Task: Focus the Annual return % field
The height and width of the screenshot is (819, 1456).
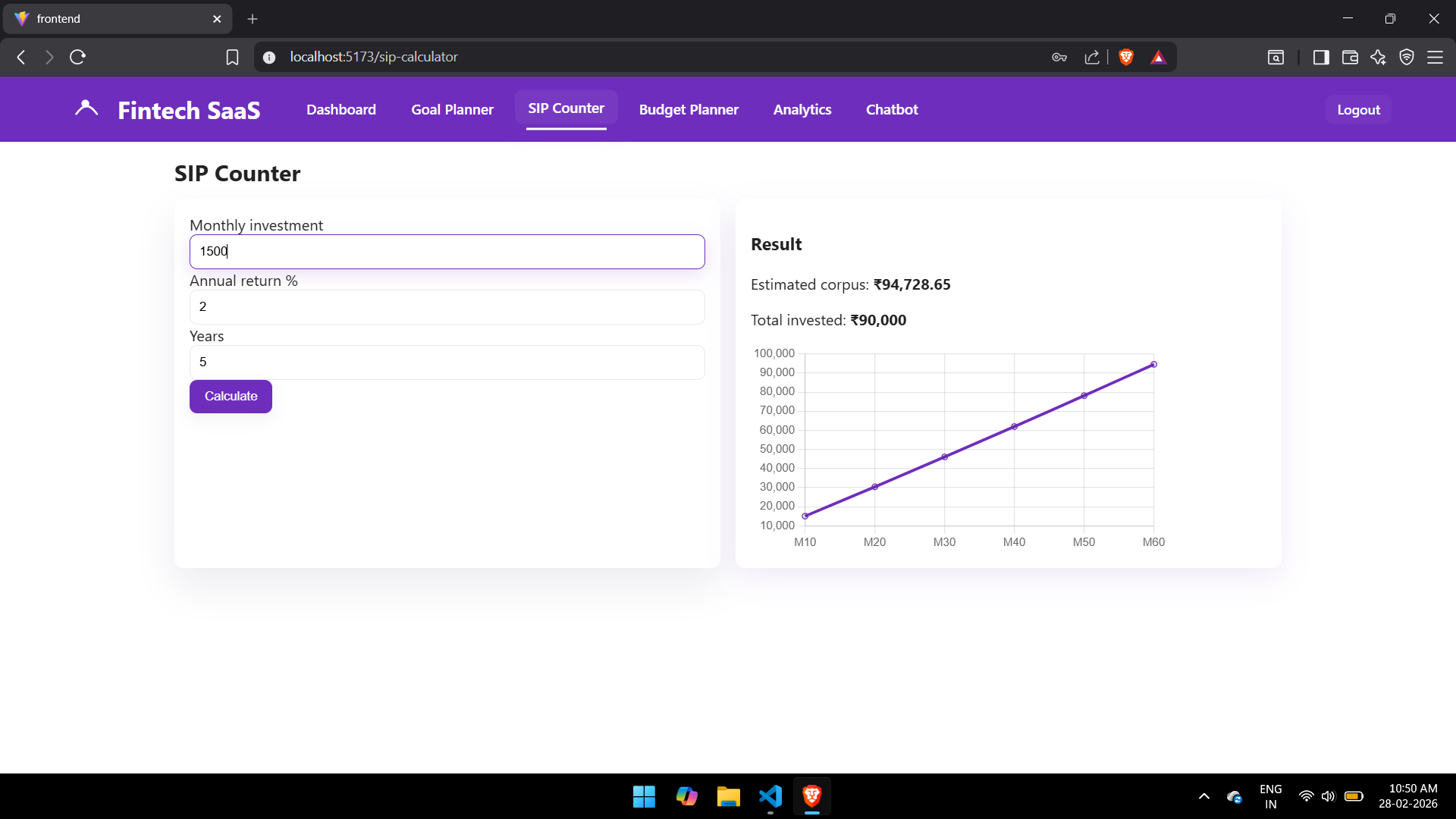Action: coord(447,307)
